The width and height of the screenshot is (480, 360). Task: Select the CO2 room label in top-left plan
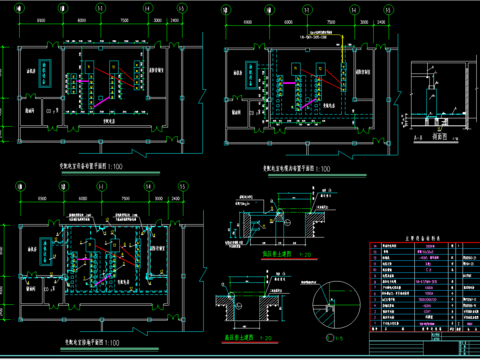click(53, 110)
